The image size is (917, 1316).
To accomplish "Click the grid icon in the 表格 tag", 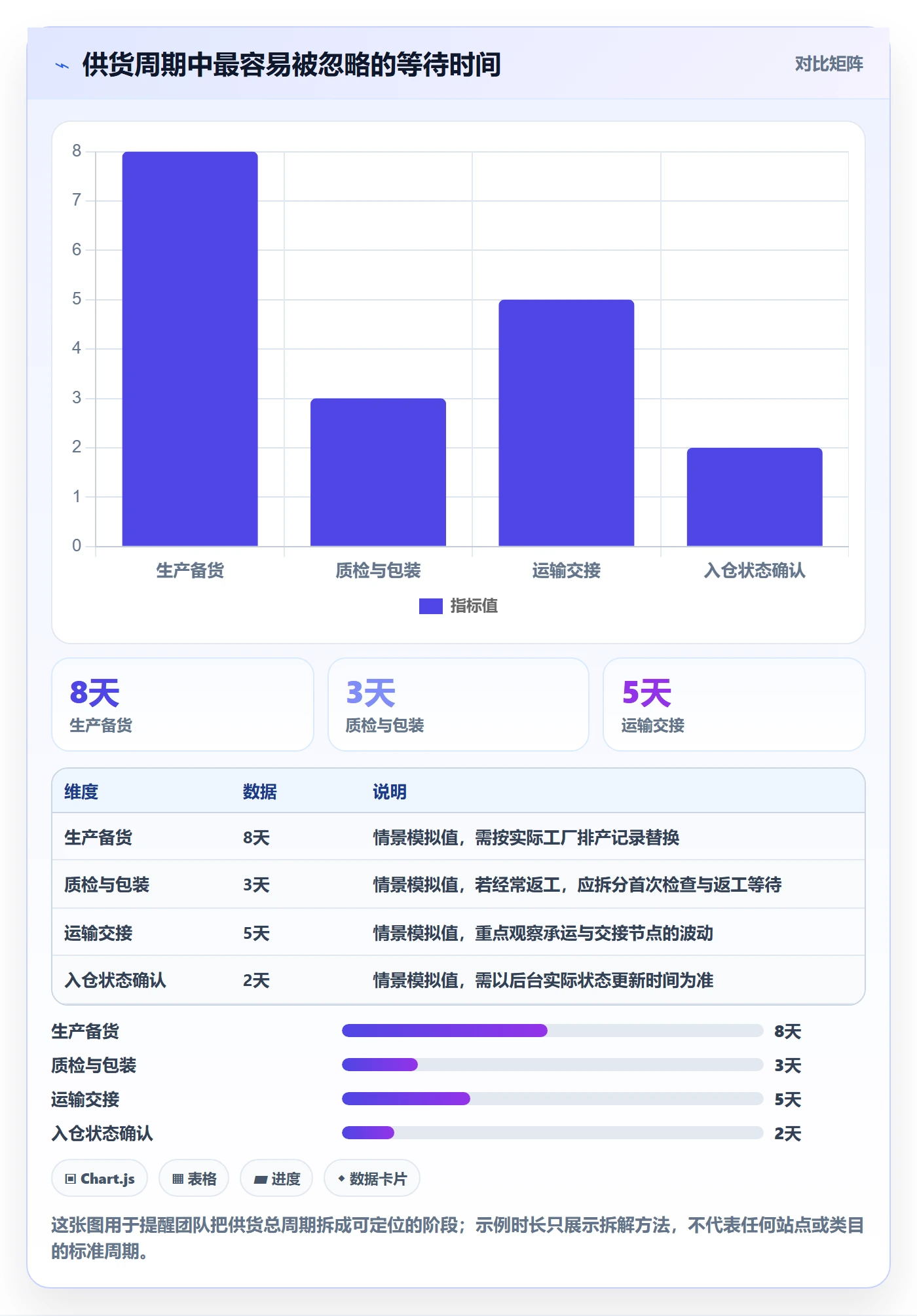I will 178,1179.
